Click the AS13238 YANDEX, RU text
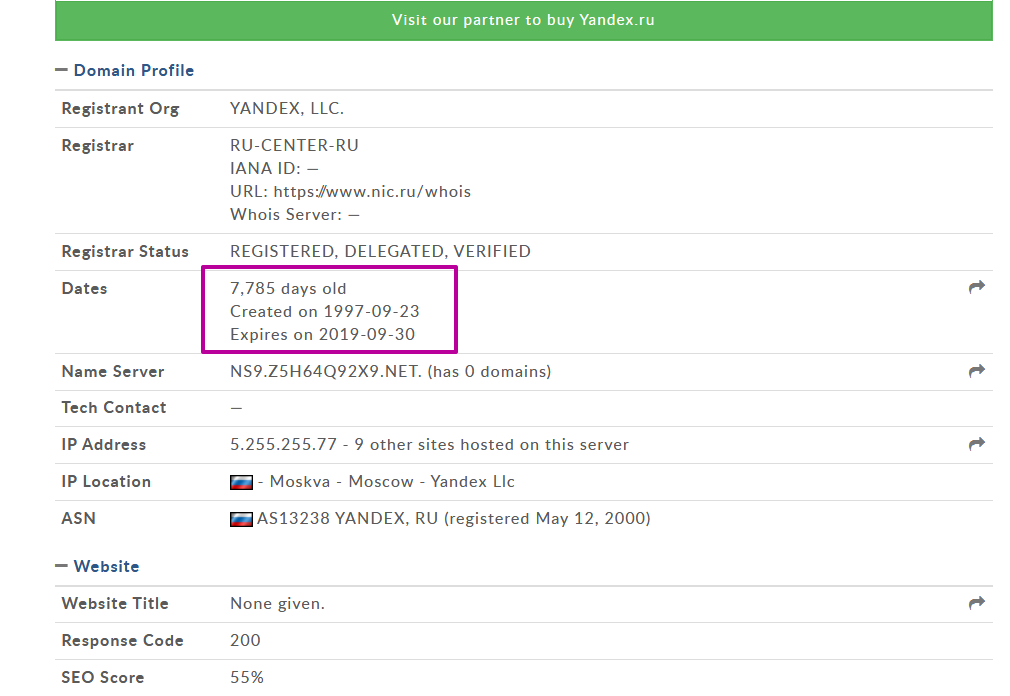Image resolution: width=1010 pixels, height=696 pixels. point(348,519)
